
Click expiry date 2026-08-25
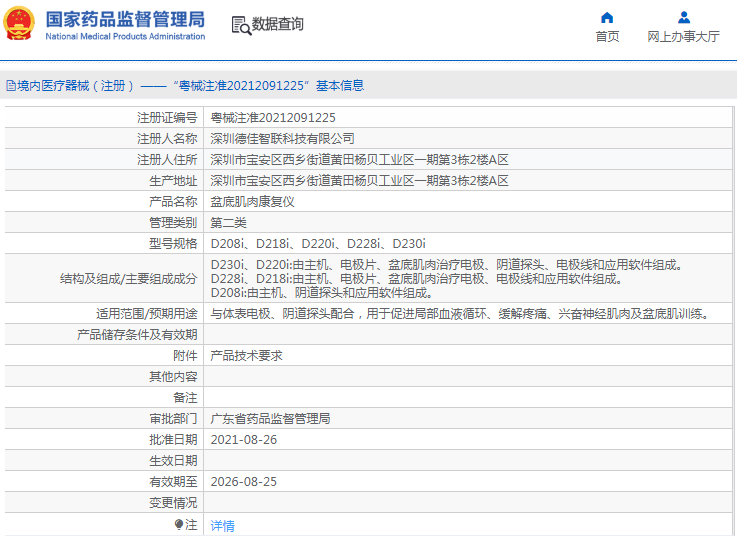pos(243,482)
